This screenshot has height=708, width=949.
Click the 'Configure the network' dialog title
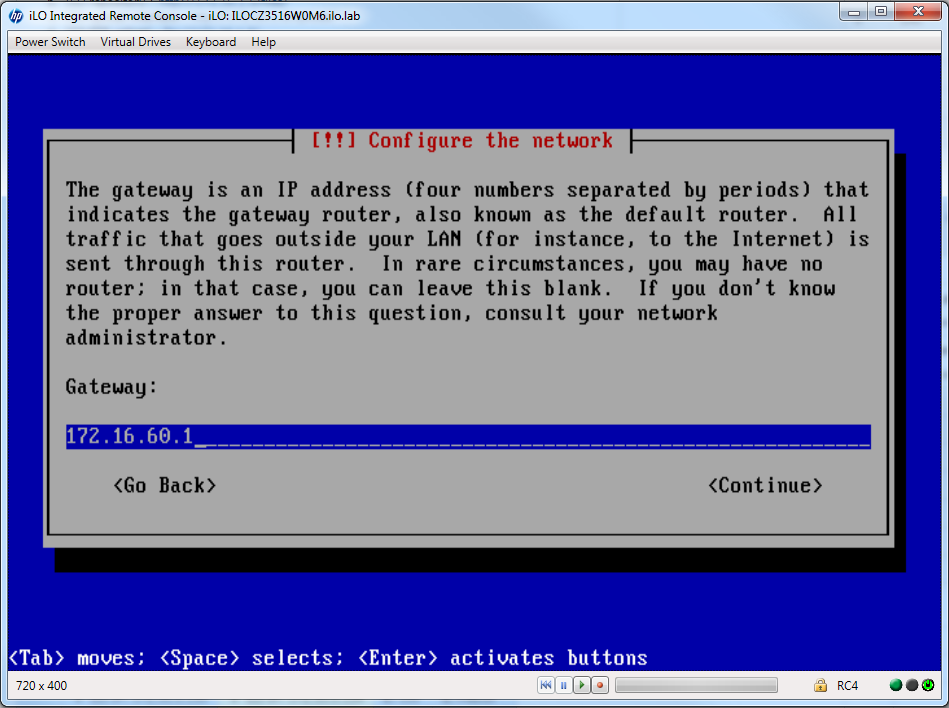(462, 140)
